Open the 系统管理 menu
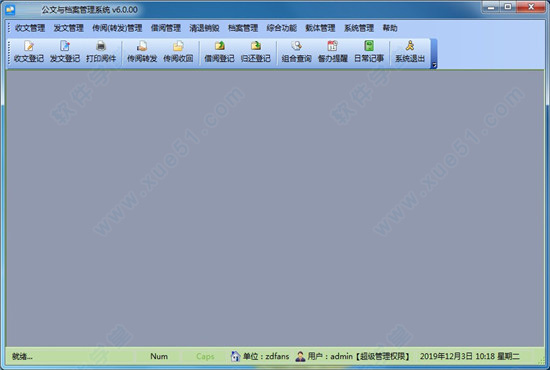Image resolution: width=550 pixels, height=370 pixels. tap(358, 28)
